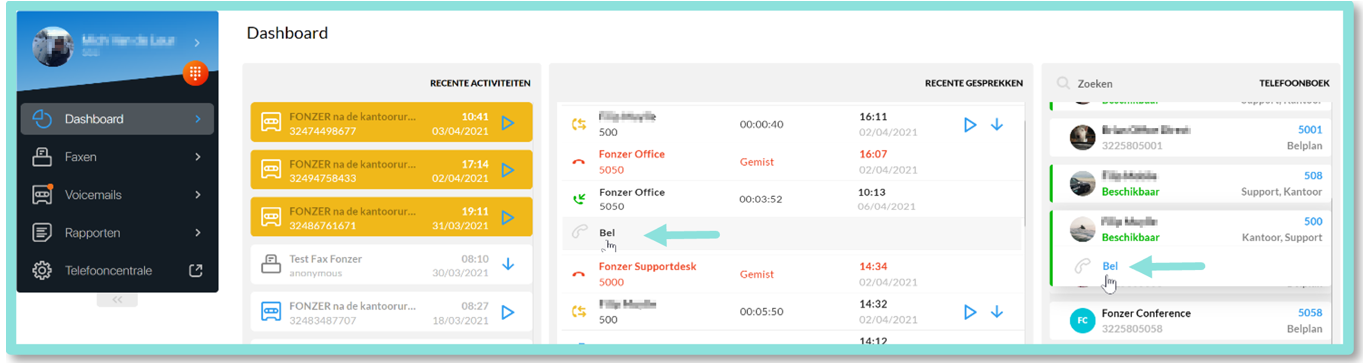Open the Rapporten menu item
Screen dimensions: 1363x363
coord(117,233)
